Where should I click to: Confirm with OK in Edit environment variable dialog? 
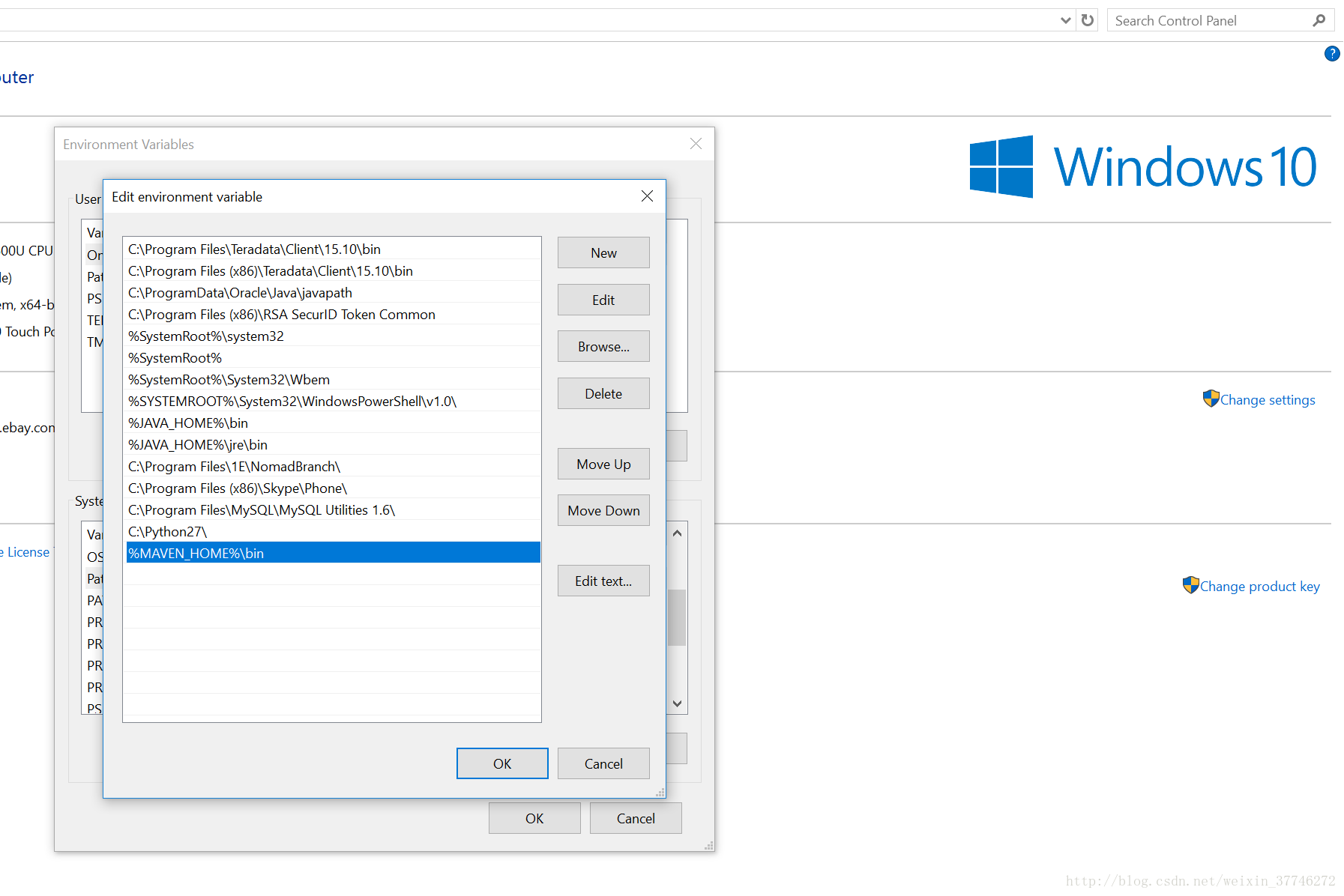[x=502, y=763]
